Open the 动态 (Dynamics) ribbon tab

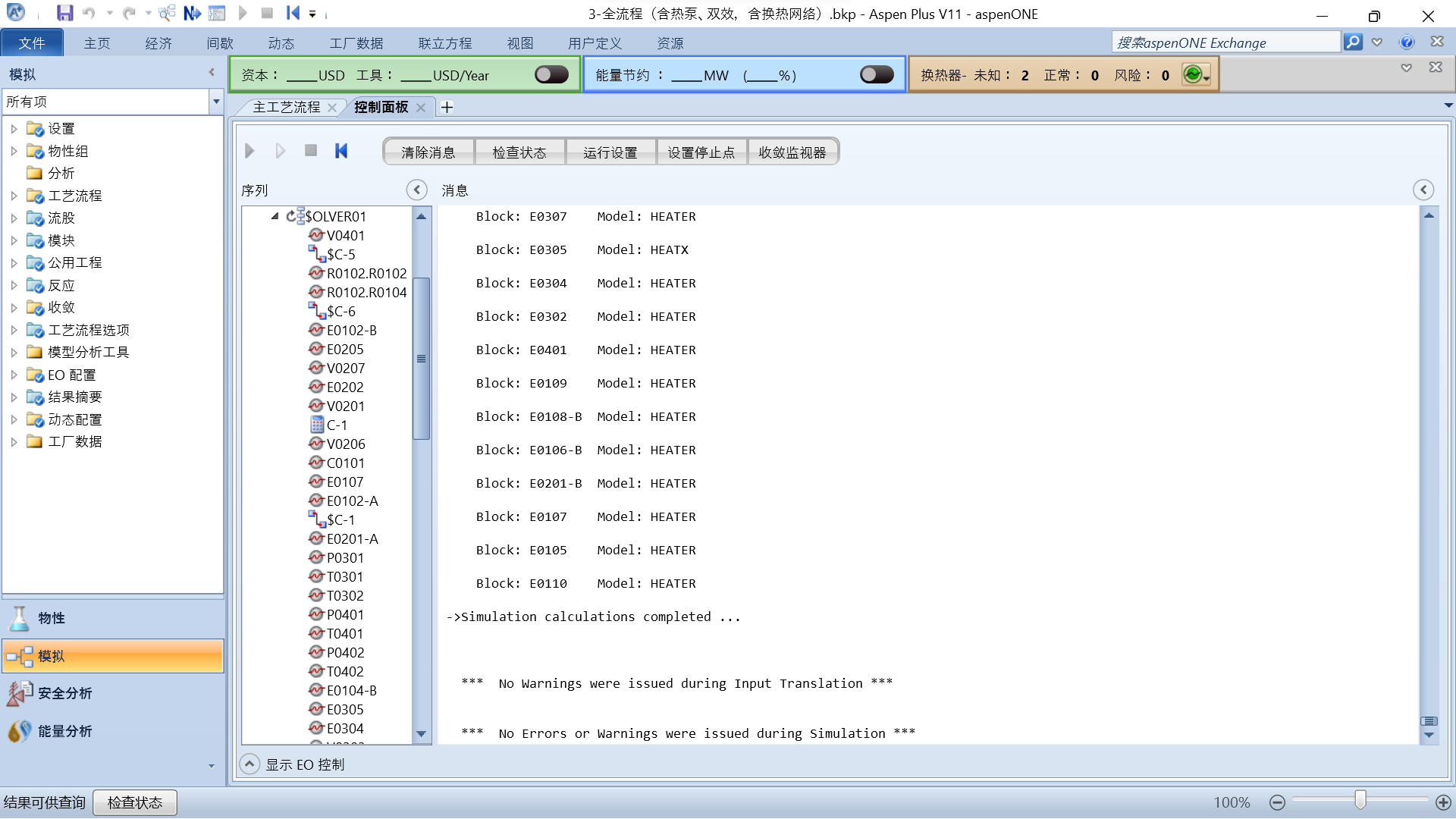pyautogui.click(x=281, y=43)
